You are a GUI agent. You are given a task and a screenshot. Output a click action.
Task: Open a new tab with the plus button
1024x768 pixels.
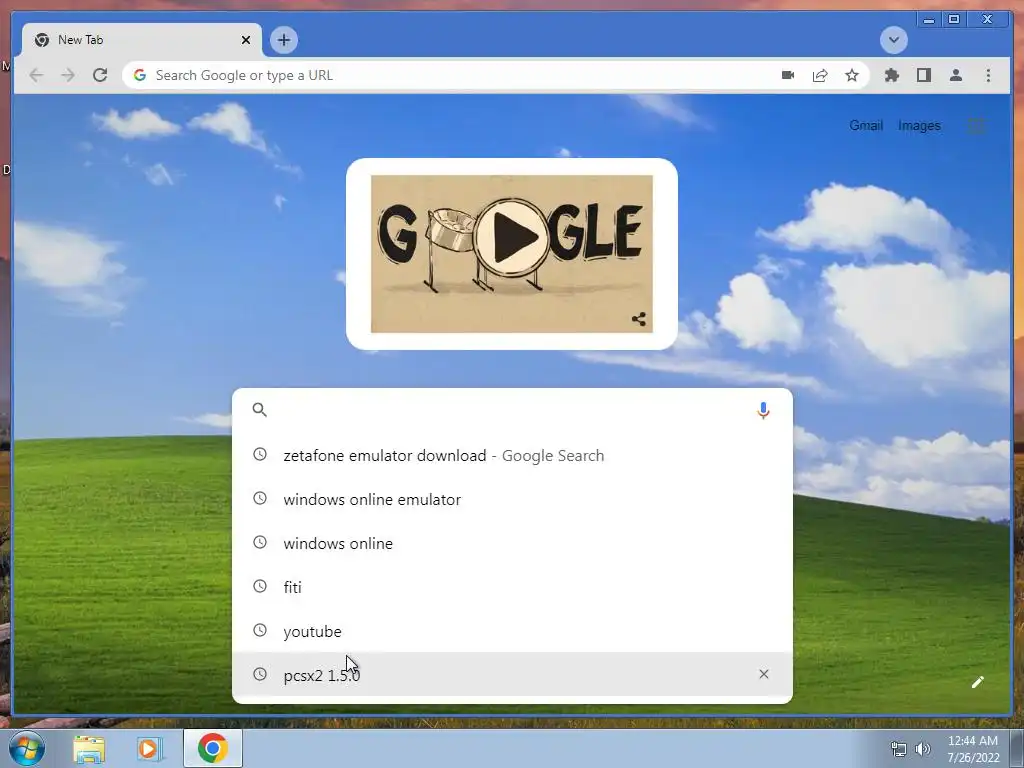[x=283, y=40]
